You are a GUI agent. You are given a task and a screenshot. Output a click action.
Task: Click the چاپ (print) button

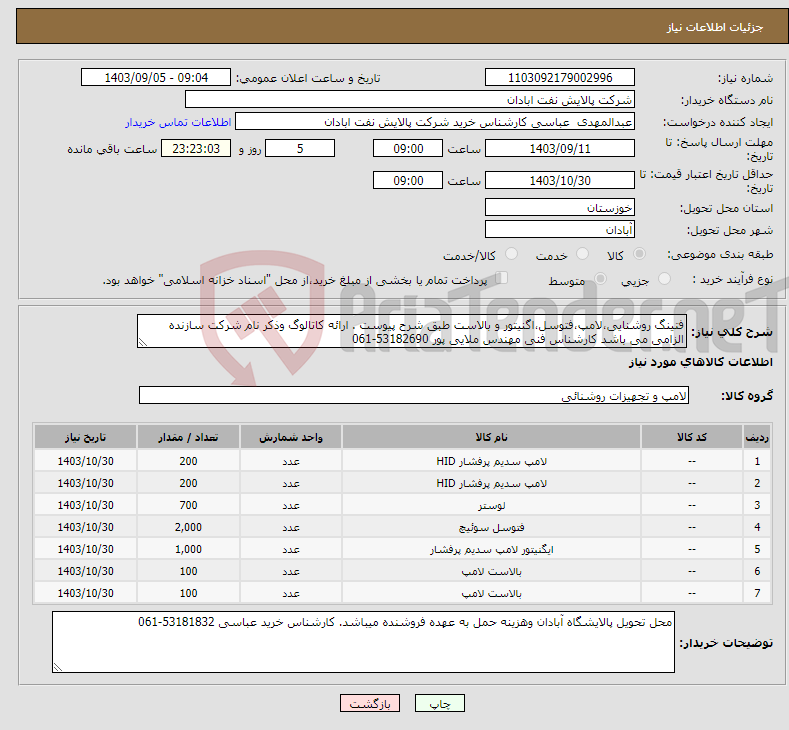tap(439, 703)
